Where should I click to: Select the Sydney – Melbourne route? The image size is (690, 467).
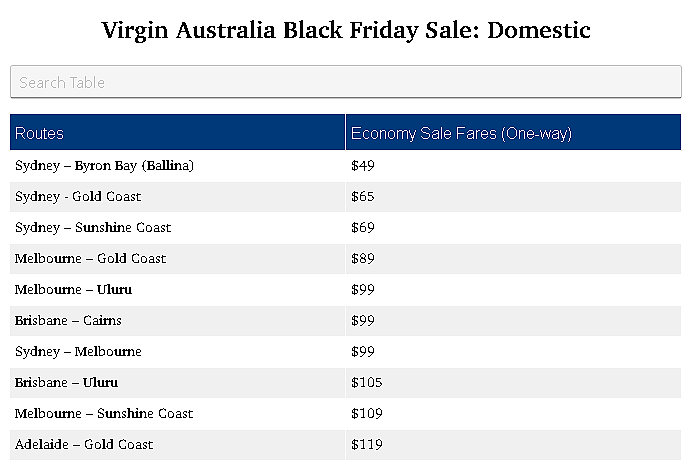78,351
